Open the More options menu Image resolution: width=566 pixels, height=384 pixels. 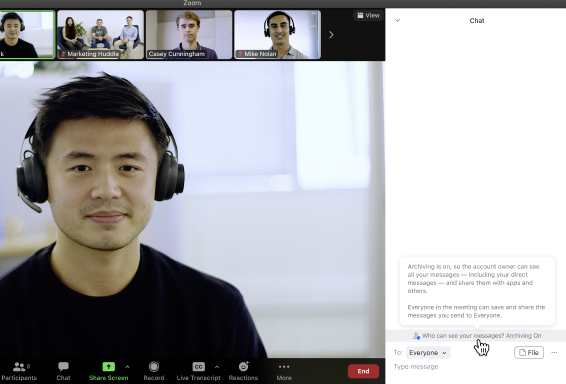click(x=284, y=371)
